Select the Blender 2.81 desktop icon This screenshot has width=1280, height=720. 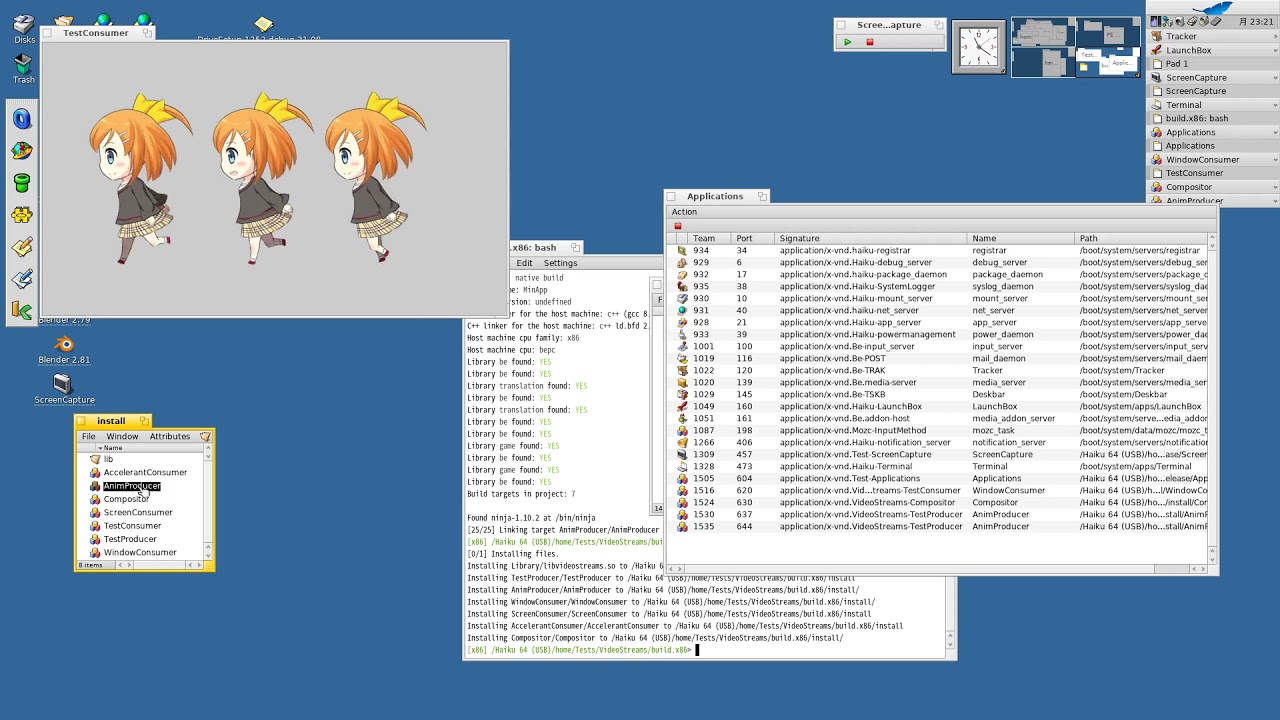coord(64,351)
